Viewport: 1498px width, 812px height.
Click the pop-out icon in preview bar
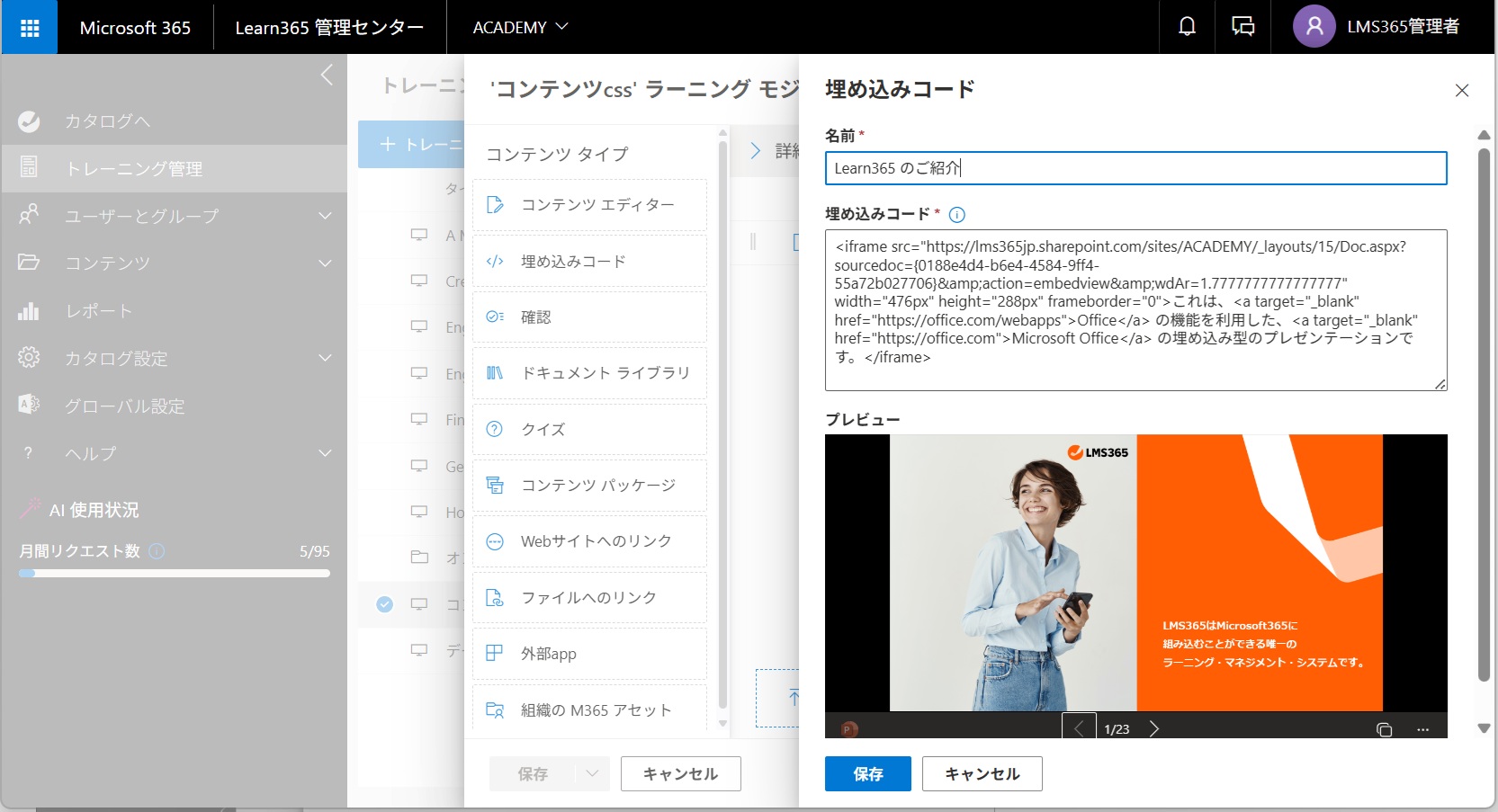(x=1385, y=729)
